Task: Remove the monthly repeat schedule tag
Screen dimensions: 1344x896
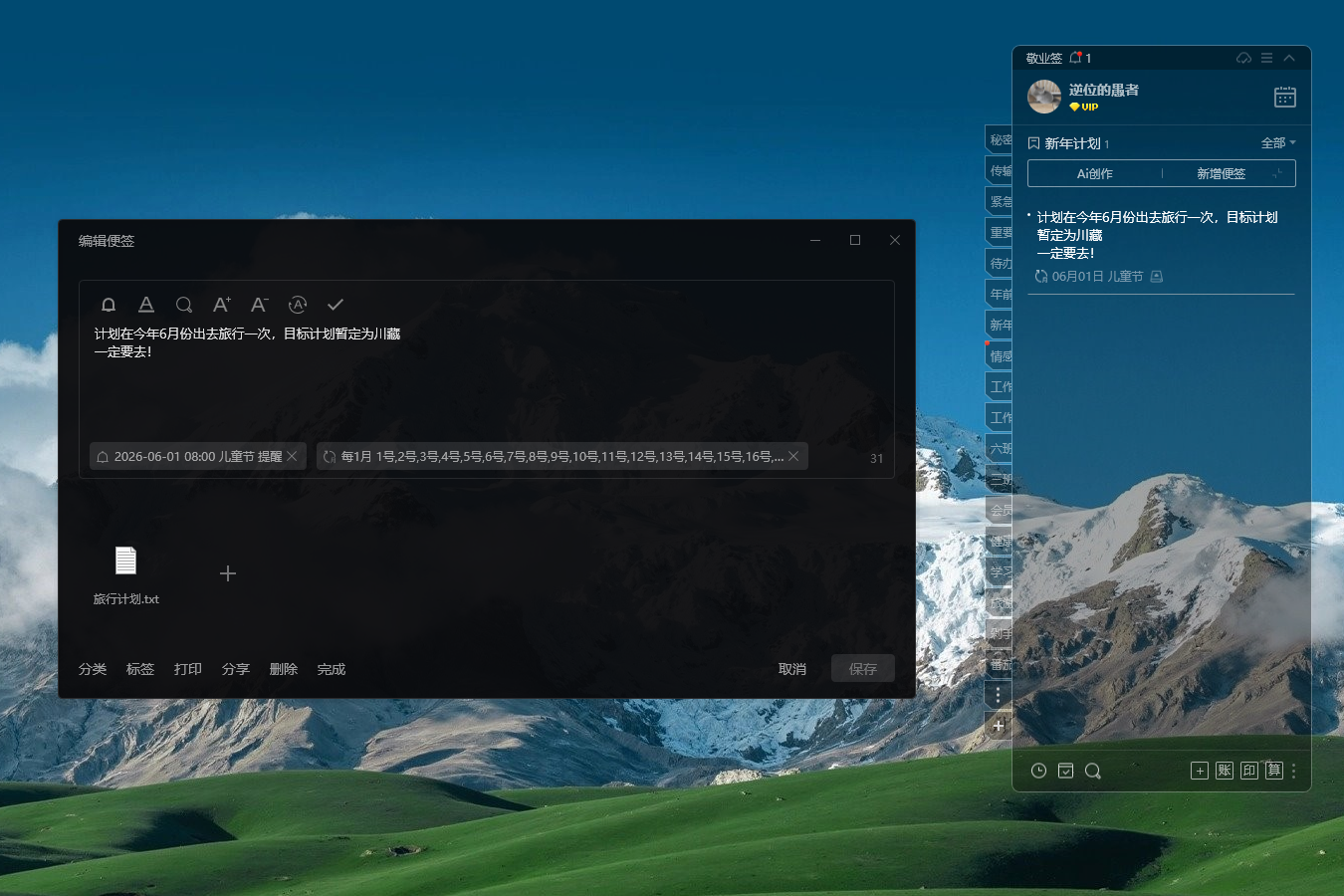Action: point(793,456)
